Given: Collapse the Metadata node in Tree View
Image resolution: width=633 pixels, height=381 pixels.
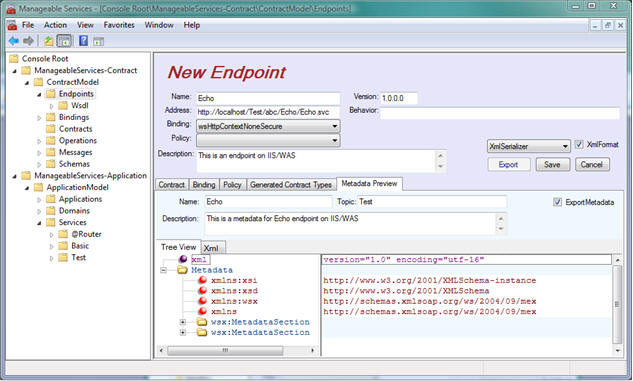Looking at the screenshot, I should [163, 270].
